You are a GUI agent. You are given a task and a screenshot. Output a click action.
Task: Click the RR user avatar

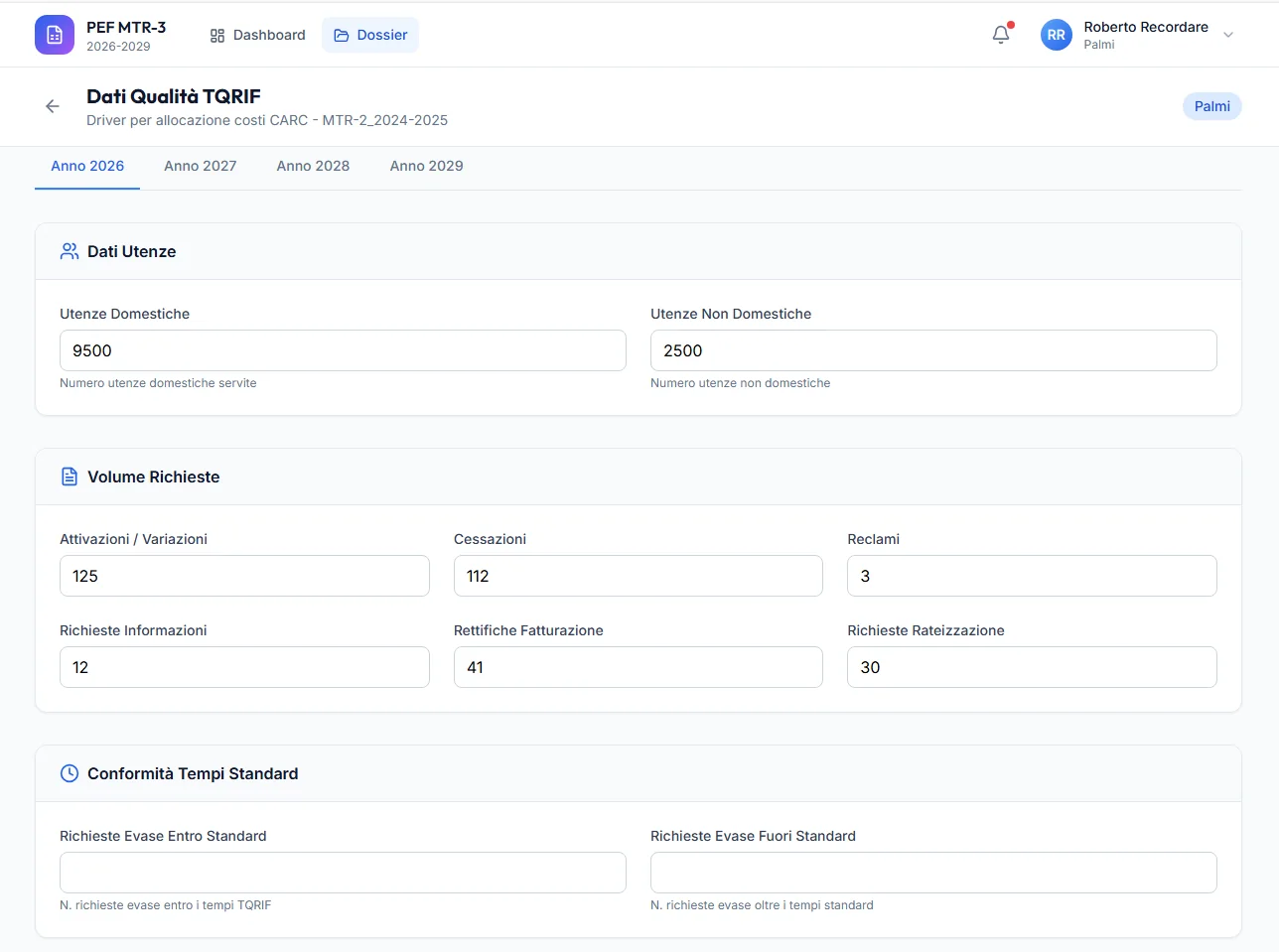pyautogui.click(x=1056, y=35)
